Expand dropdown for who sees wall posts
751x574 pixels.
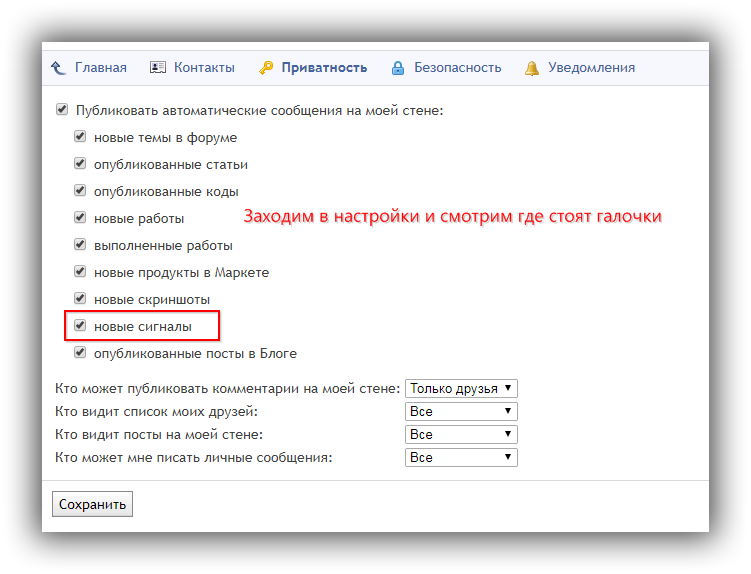(x=461, y=435)
